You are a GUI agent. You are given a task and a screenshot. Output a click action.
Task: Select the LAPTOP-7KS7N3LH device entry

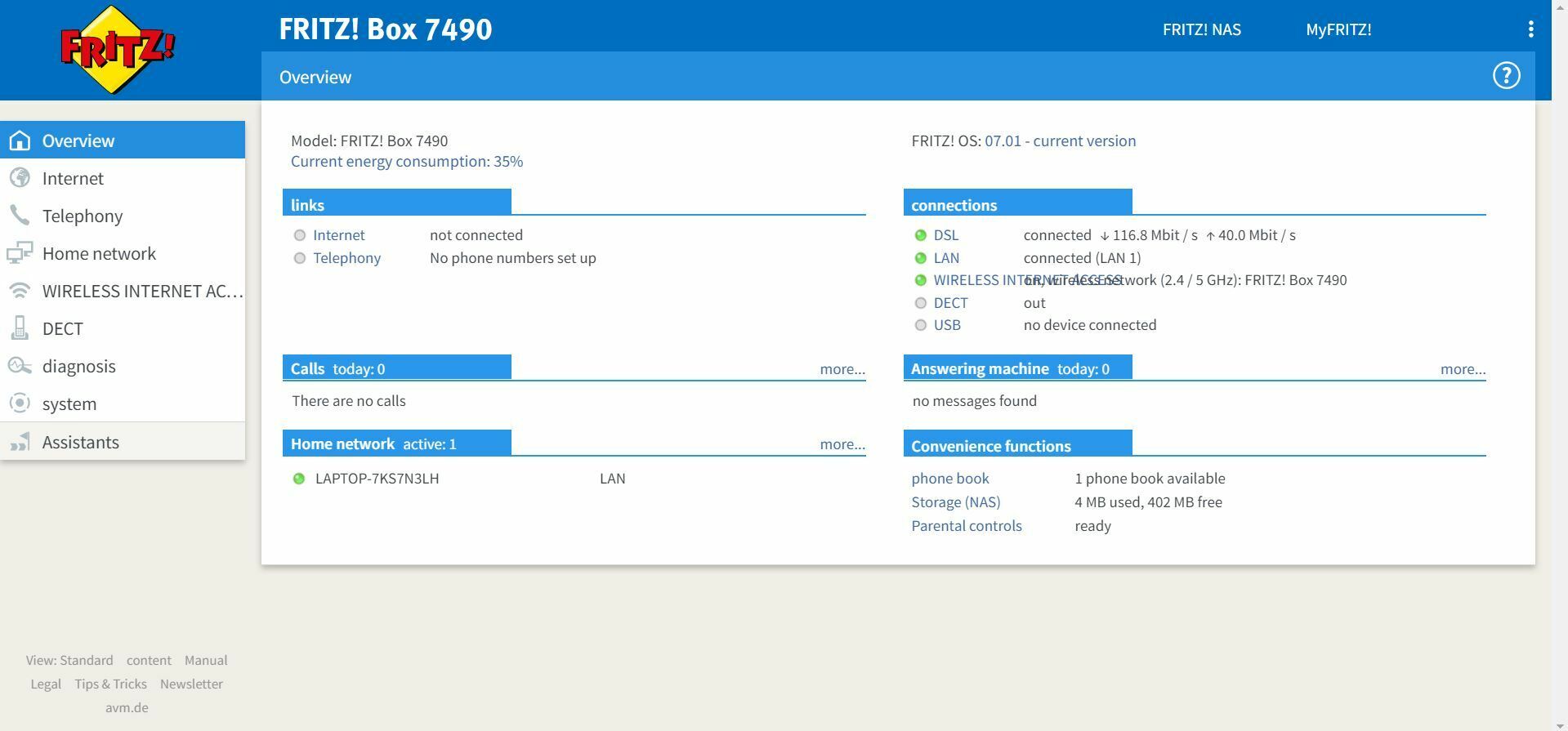pyautogui.click(x=377, y=479)
